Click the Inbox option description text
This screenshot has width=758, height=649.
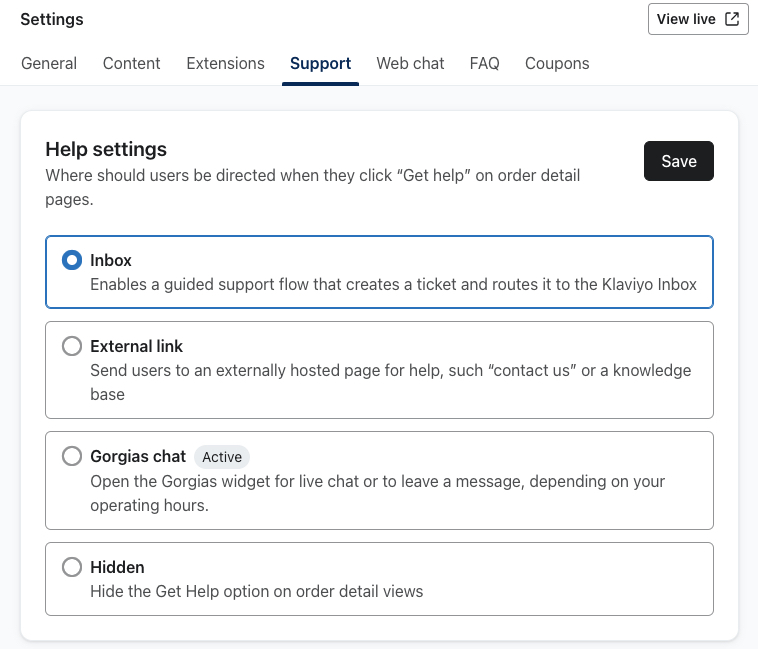394,284
